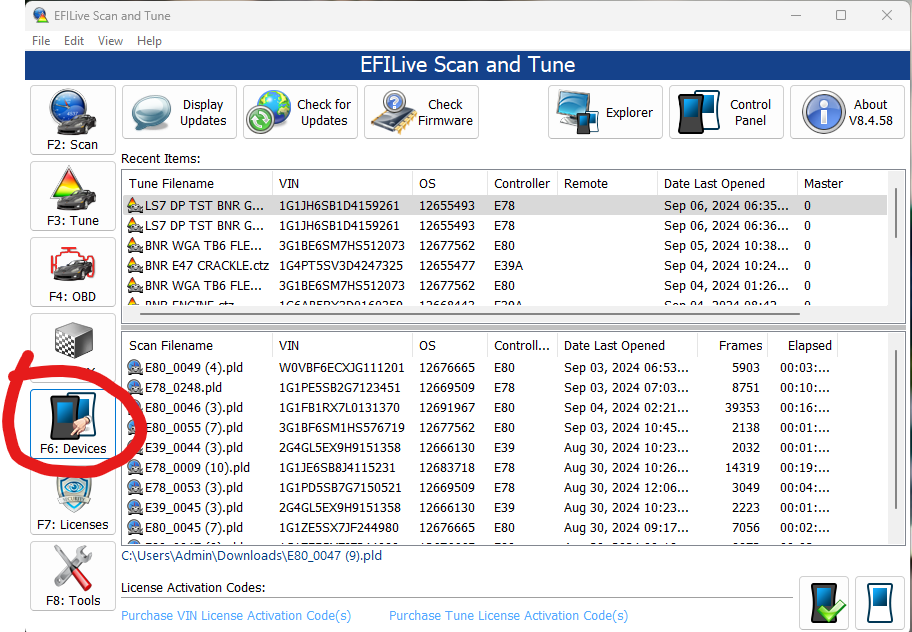Sort scan list by Elapsed column header
912x632 pixels.
click(803, 345)
